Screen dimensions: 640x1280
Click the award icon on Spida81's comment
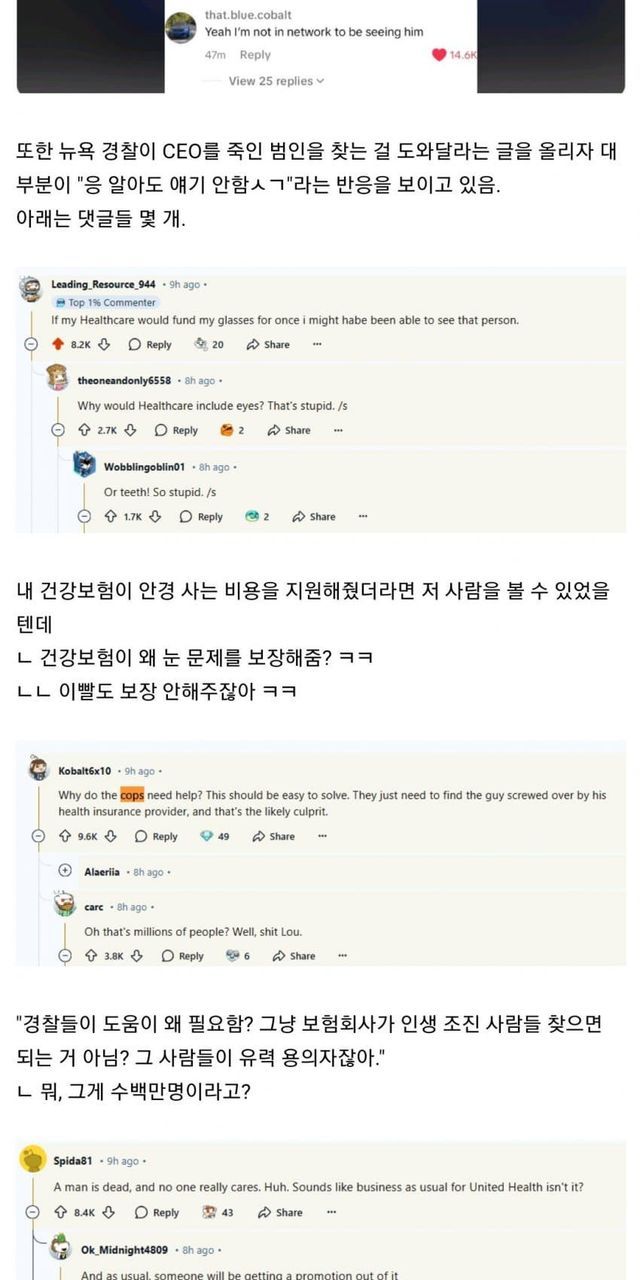pos(210,1212)
